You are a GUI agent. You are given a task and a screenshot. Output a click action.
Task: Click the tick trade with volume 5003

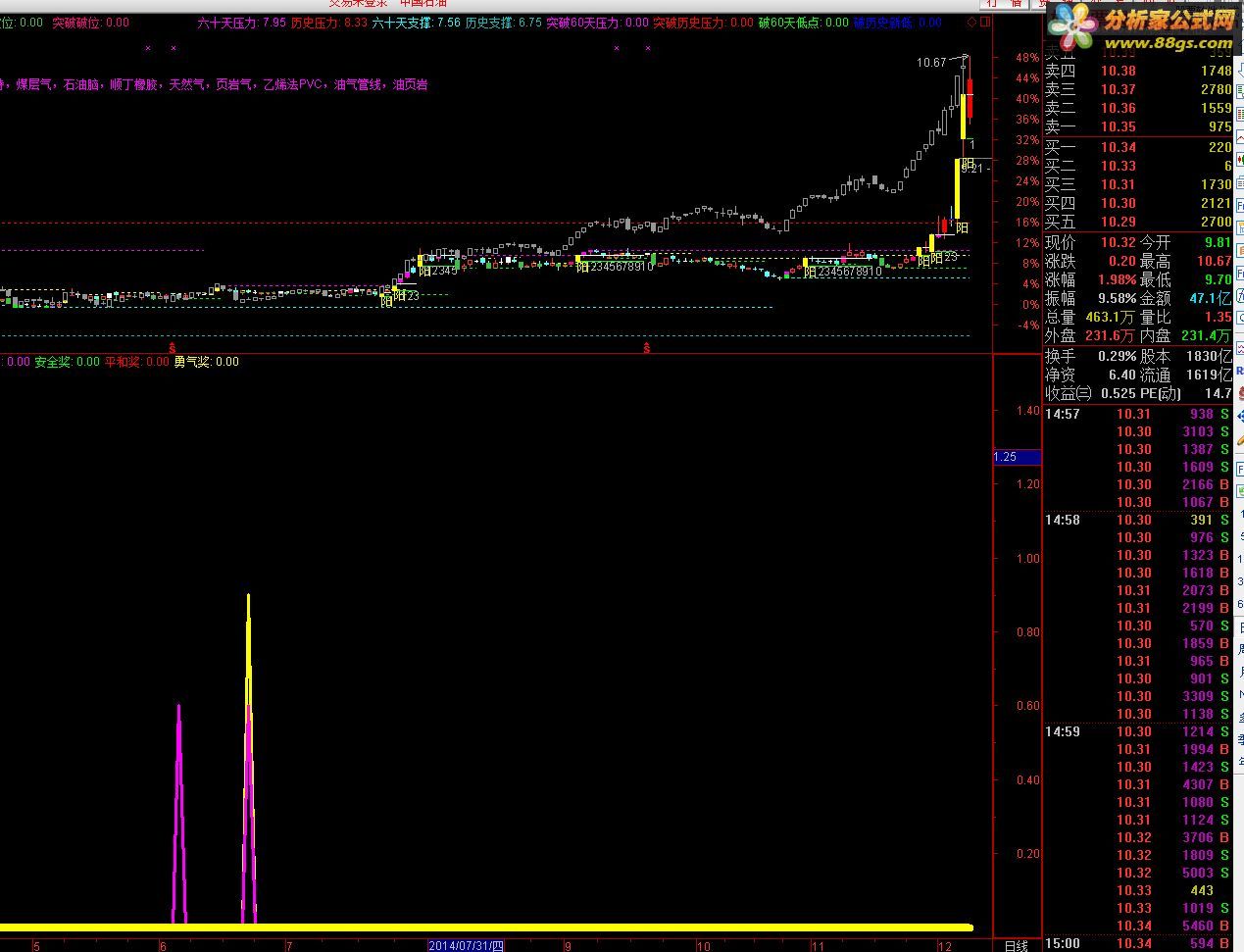(x=1198, y=873)
